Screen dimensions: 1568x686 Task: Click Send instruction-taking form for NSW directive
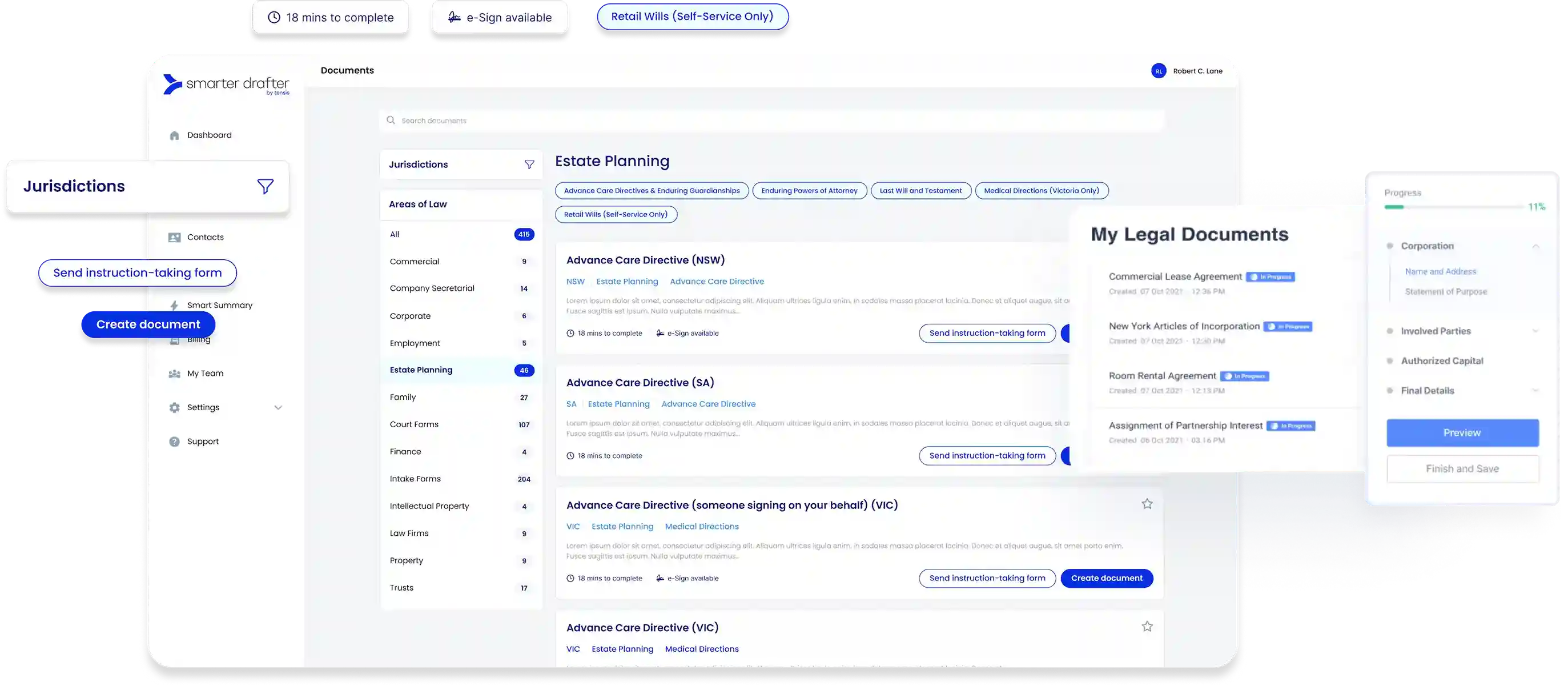(x=987, y=333)
